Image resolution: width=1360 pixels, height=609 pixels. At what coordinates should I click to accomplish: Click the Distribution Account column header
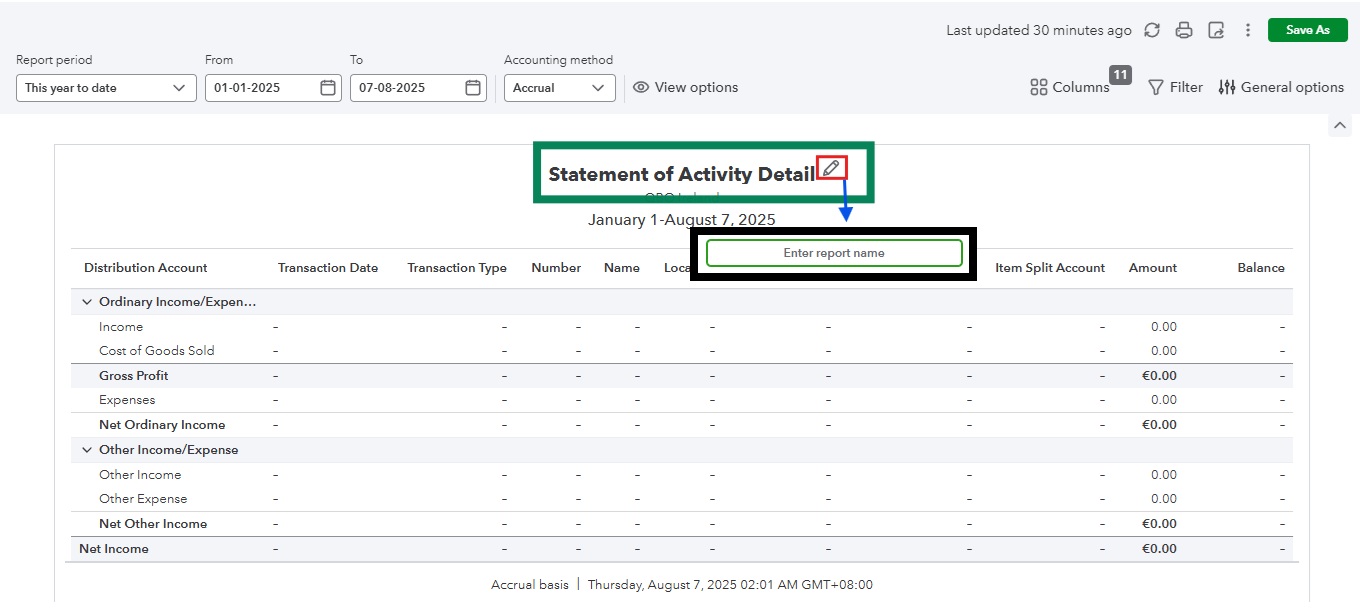coord(146,268)
